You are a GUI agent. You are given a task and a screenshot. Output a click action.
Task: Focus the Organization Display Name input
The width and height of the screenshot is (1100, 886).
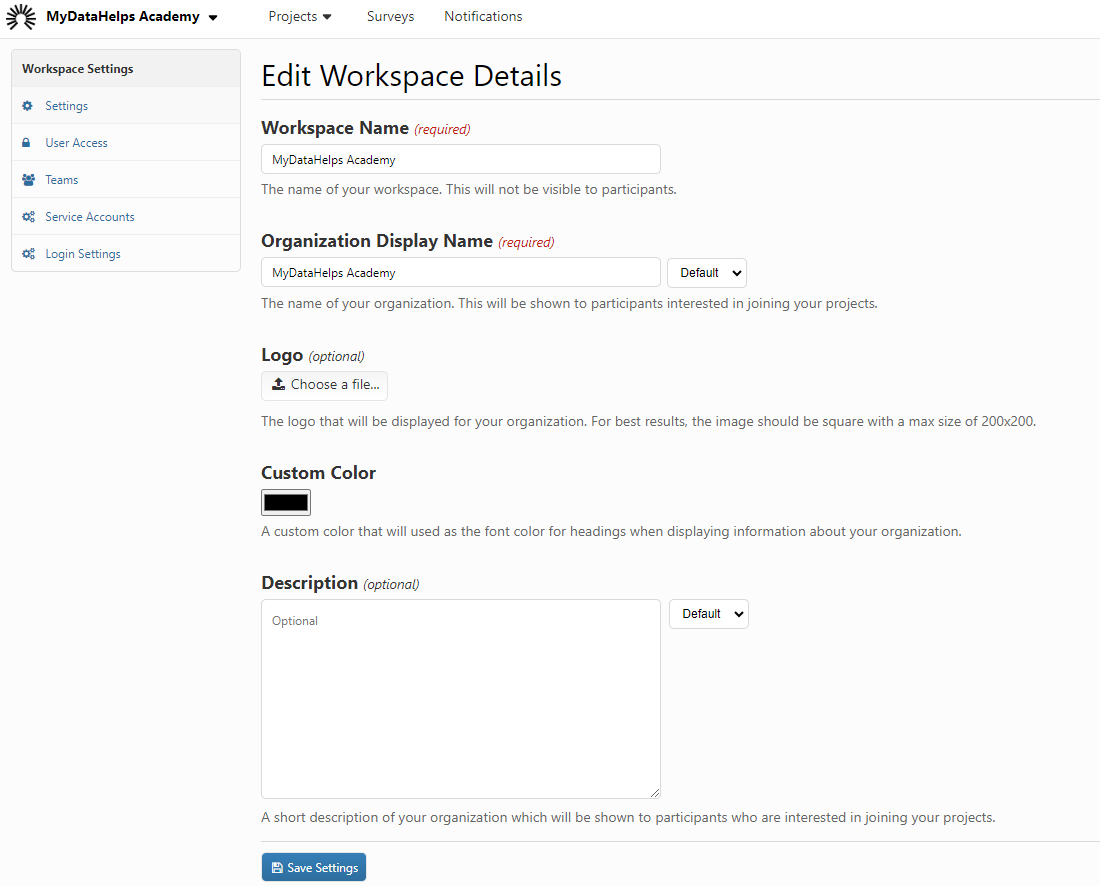pyautogui.click(x=460, y=273)
